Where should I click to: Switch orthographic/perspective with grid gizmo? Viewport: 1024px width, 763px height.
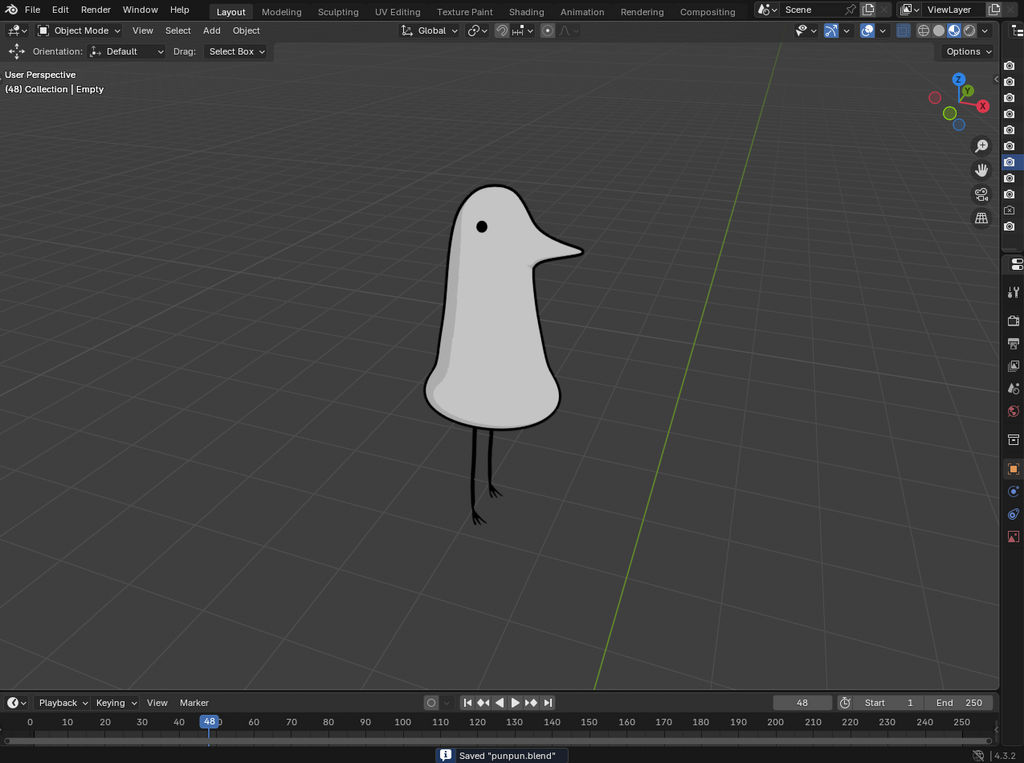[981, 218]
